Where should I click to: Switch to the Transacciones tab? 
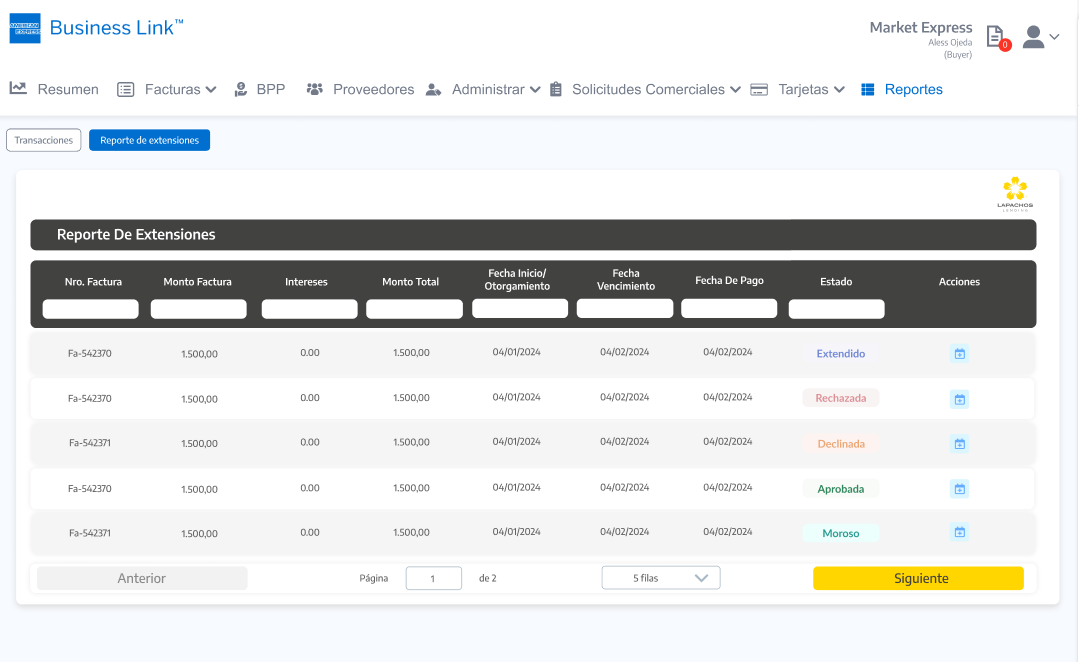(44, 140)
